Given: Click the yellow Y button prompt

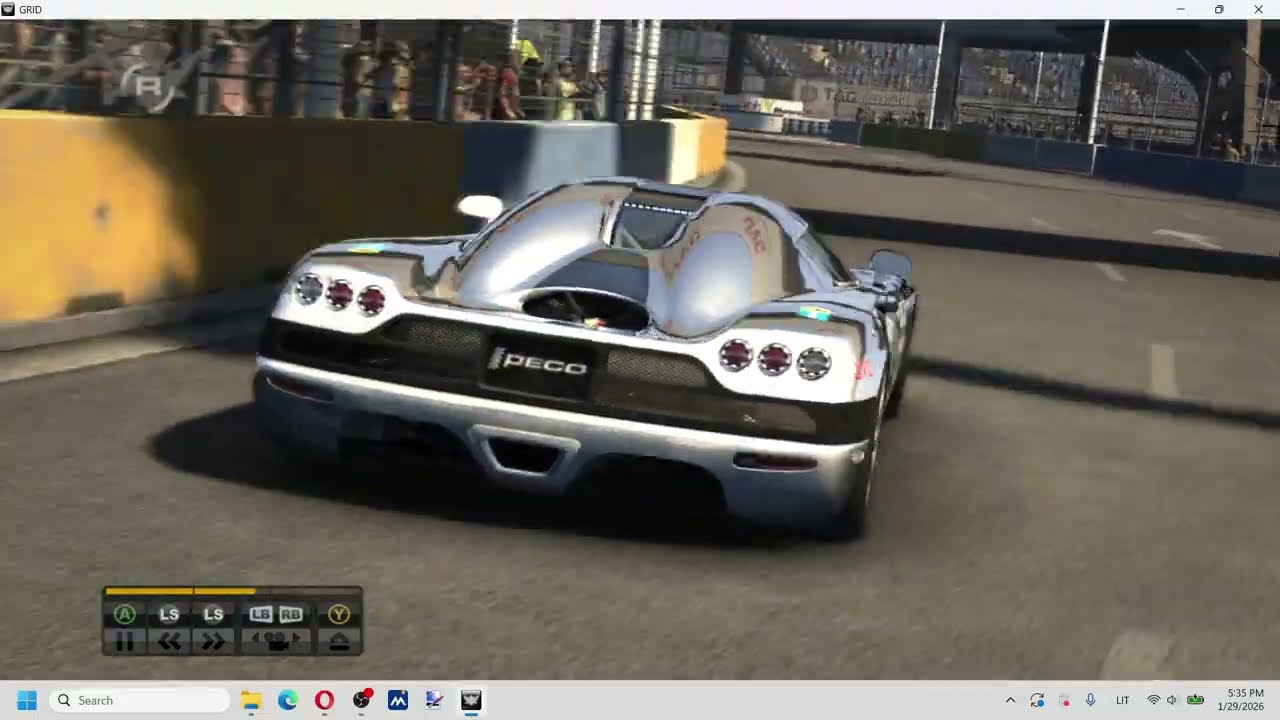Looking at the screenshot, I should pos(339,614).
